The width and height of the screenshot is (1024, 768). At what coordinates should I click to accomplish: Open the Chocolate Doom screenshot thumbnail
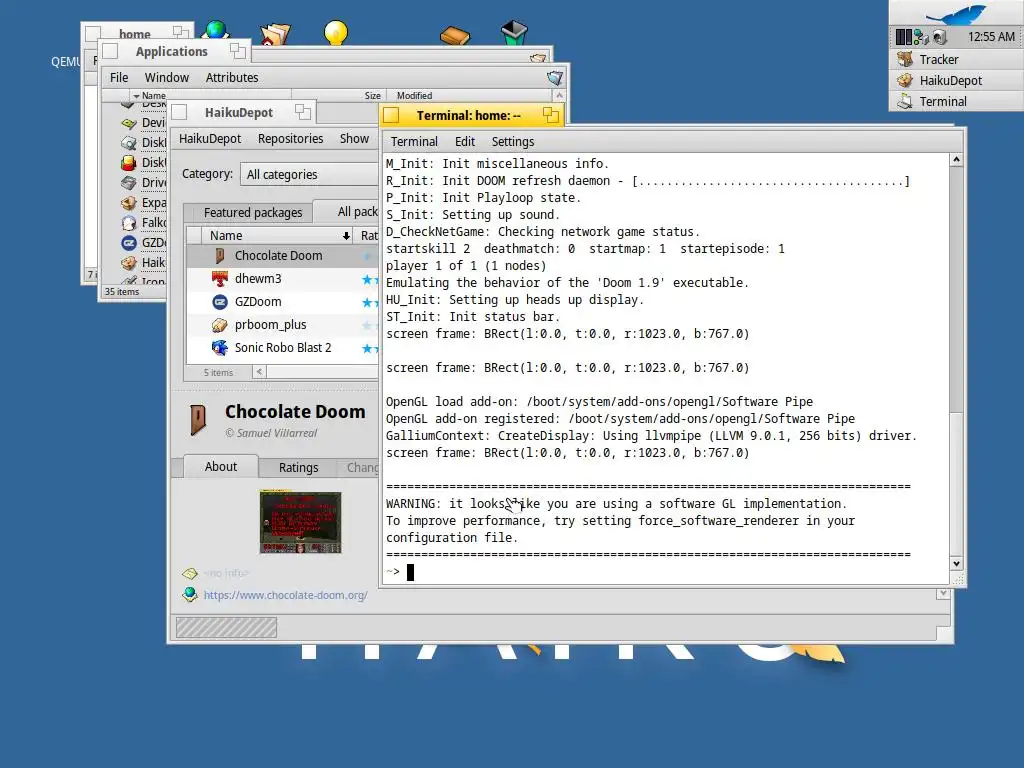pos(300,522)
